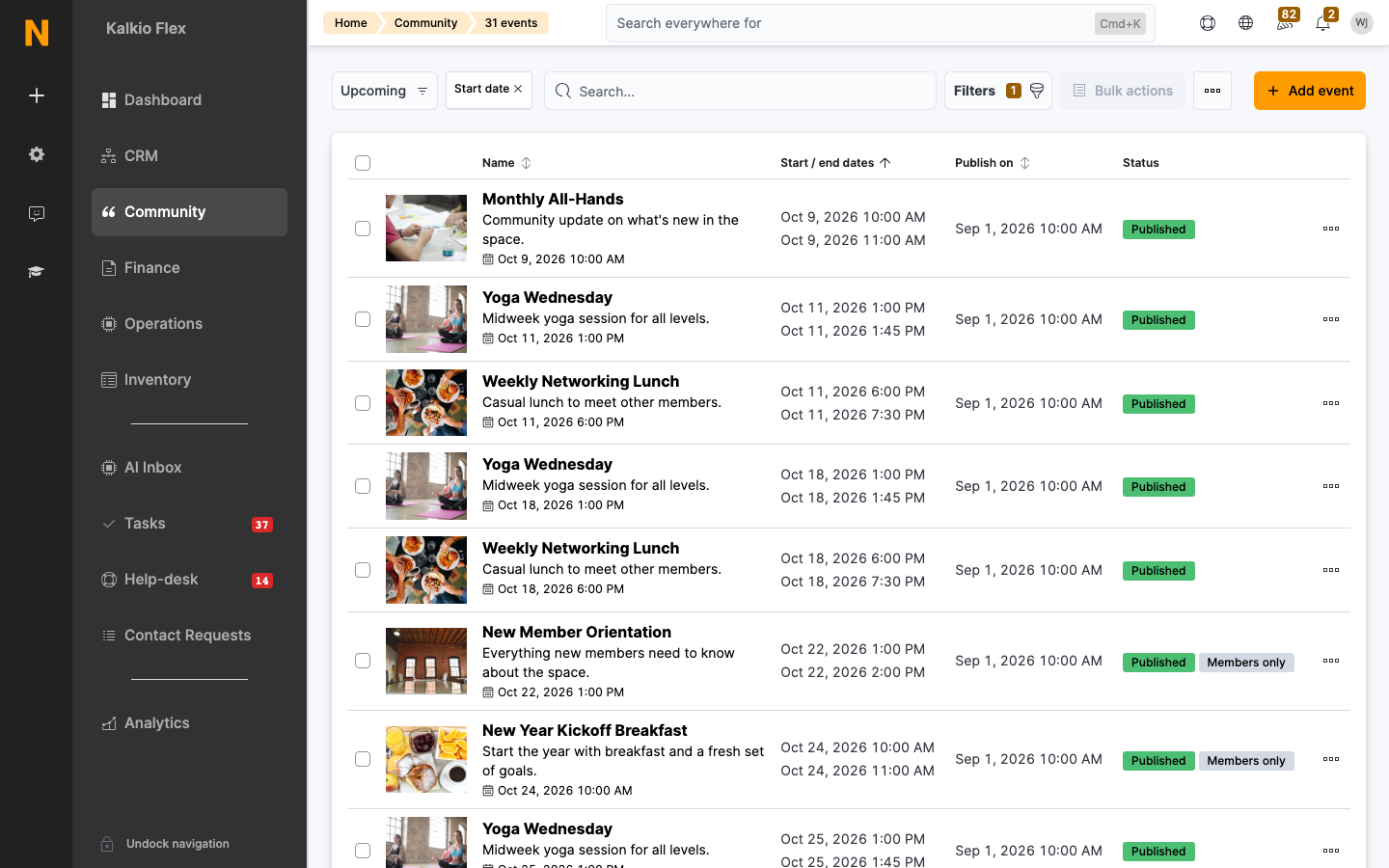Check the Oct 11 Yoga Wednesday checkbox
The width and height of the screenshot is (1389, 868).
pyautogui.click(x=363, y=319)
